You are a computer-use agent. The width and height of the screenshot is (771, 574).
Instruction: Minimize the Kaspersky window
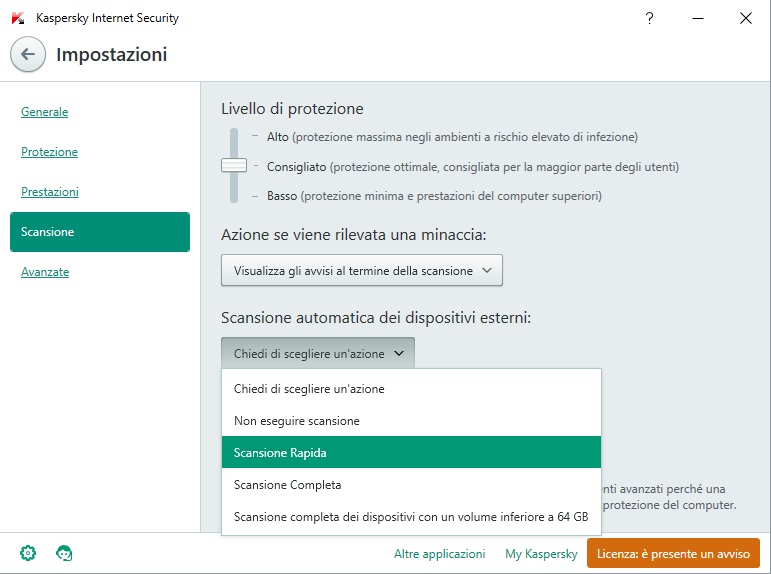tap(697, 18)
